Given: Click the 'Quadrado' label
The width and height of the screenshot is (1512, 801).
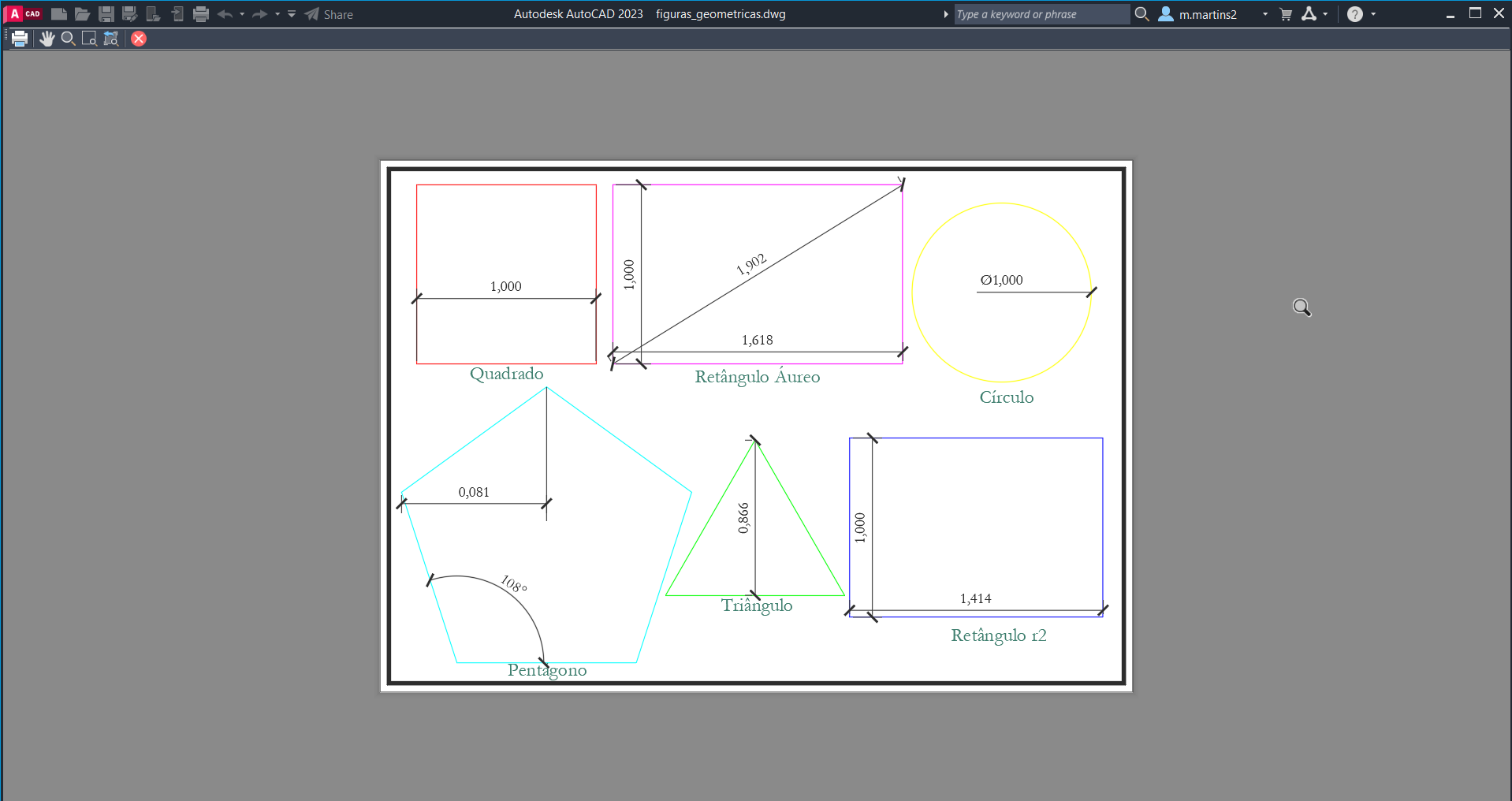Looking at the screenshot, I should click(507, 374).
